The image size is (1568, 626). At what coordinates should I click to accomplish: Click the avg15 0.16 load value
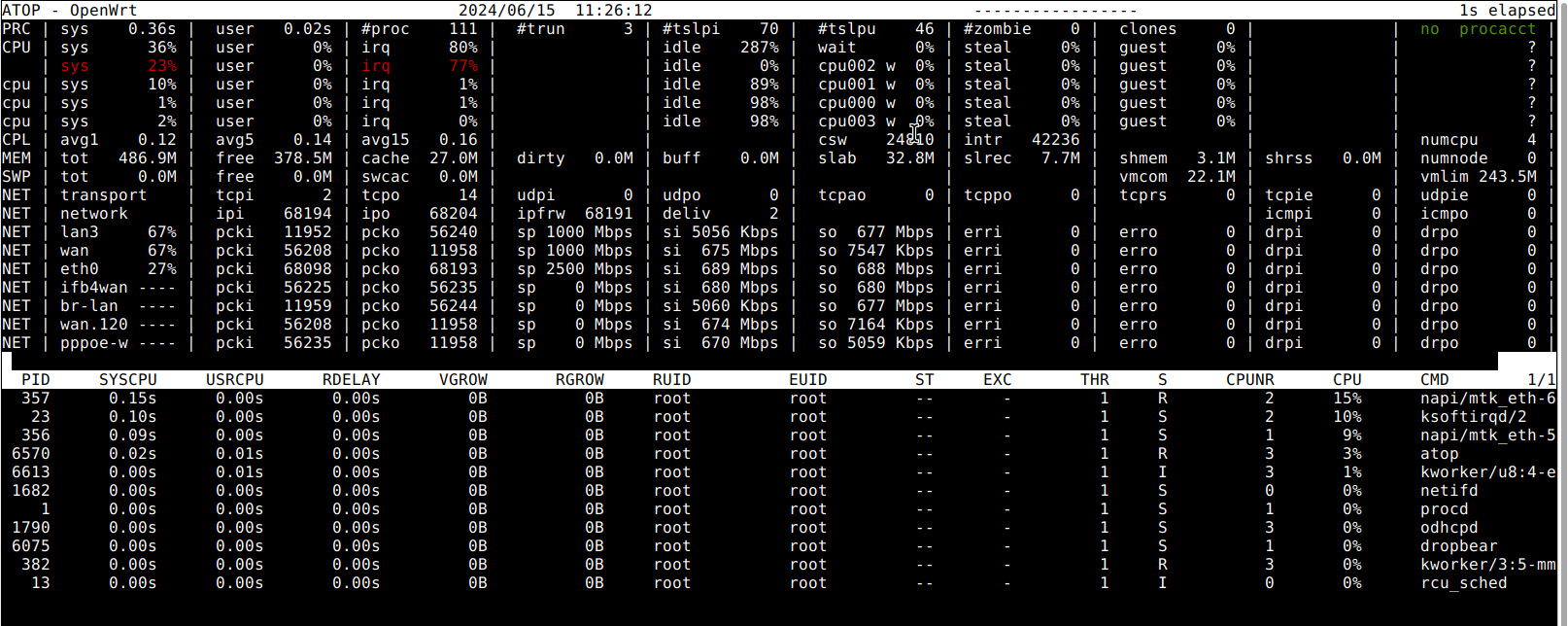(x=420, y=140)
